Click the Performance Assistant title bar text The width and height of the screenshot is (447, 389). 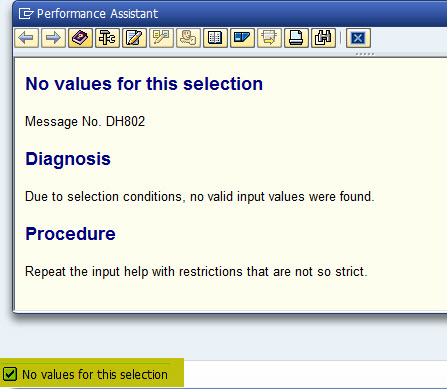97,14
